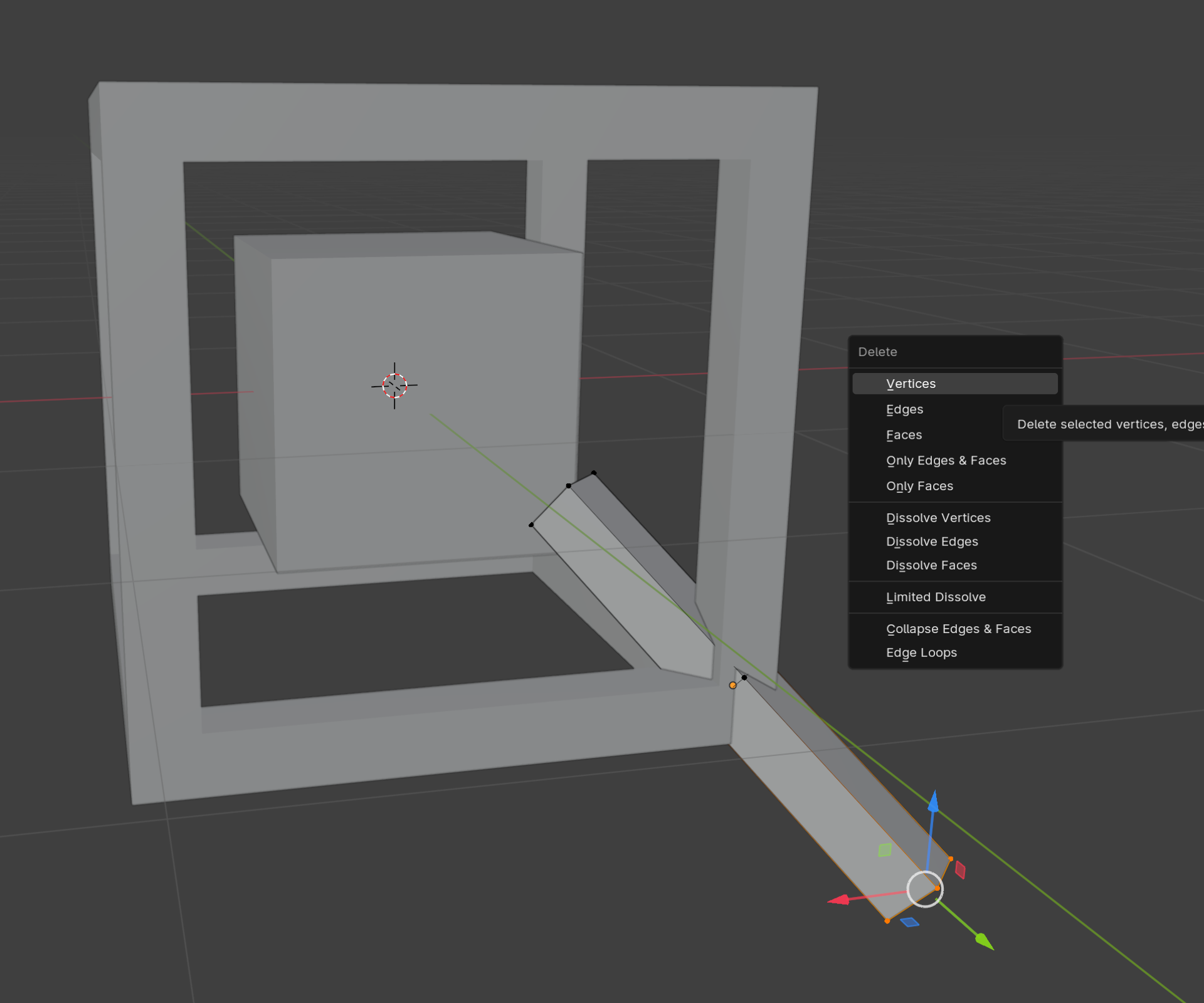Click the blue Z-axis gizmo arrow

coord(933,802)
